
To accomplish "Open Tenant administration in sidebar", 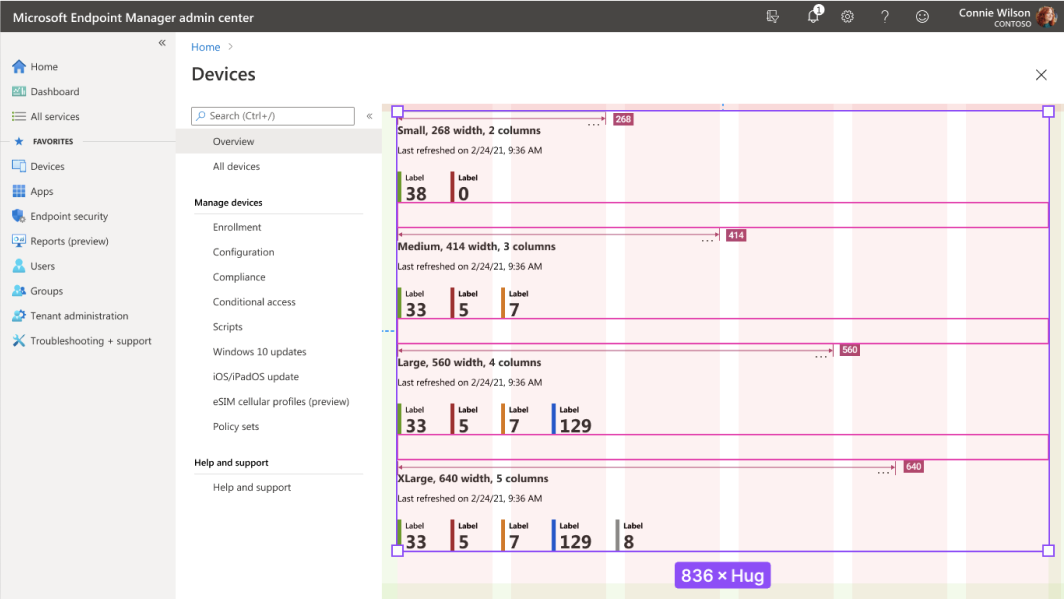I will 79,316.
